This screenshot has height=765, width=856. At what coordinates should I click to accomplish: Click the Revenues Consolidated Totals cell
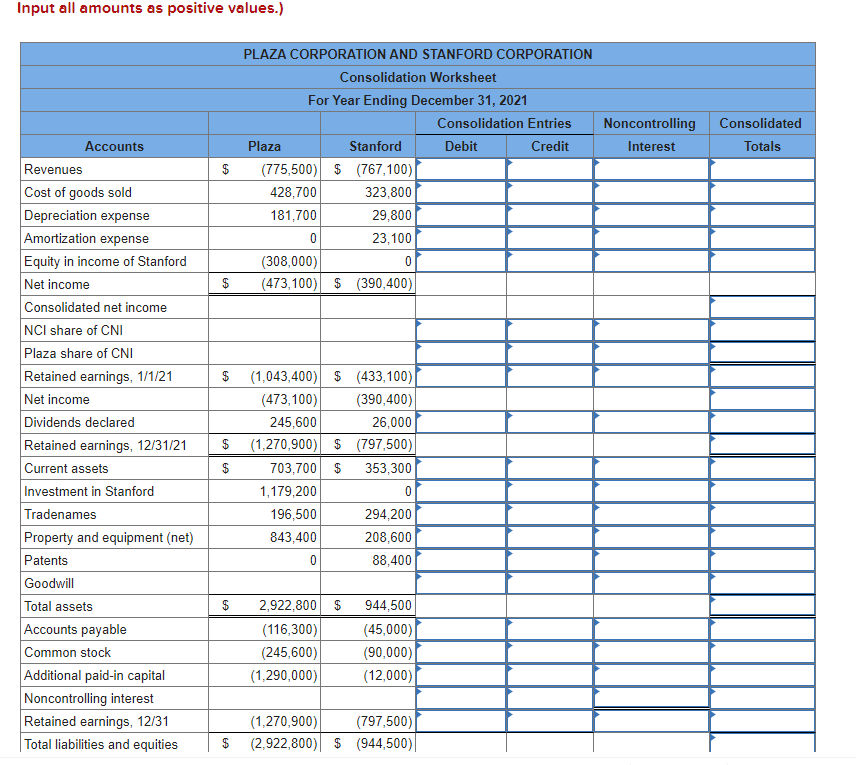[x=762, y=169]
